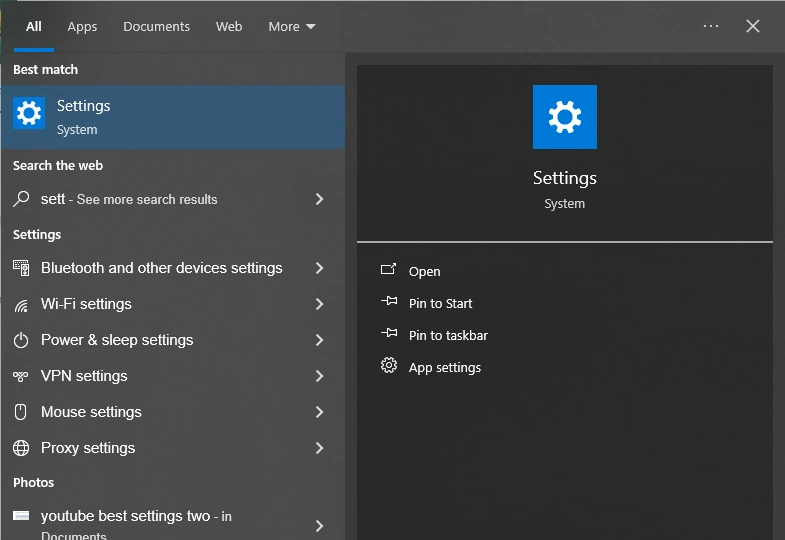Select 'Wi-Fi settings' result text
The width and height of the screenshot is (785, 540).
tap(86, 304)
